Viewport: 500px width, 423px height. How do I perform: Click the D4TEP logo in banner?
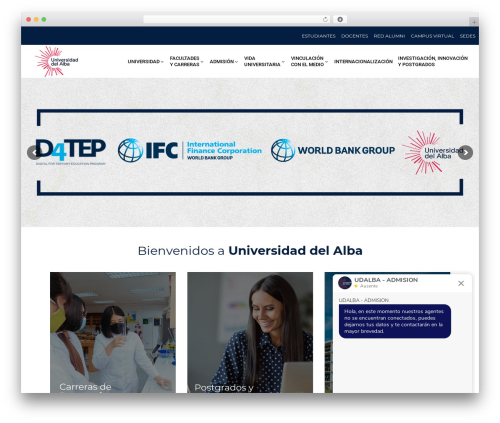click(71, 151)
